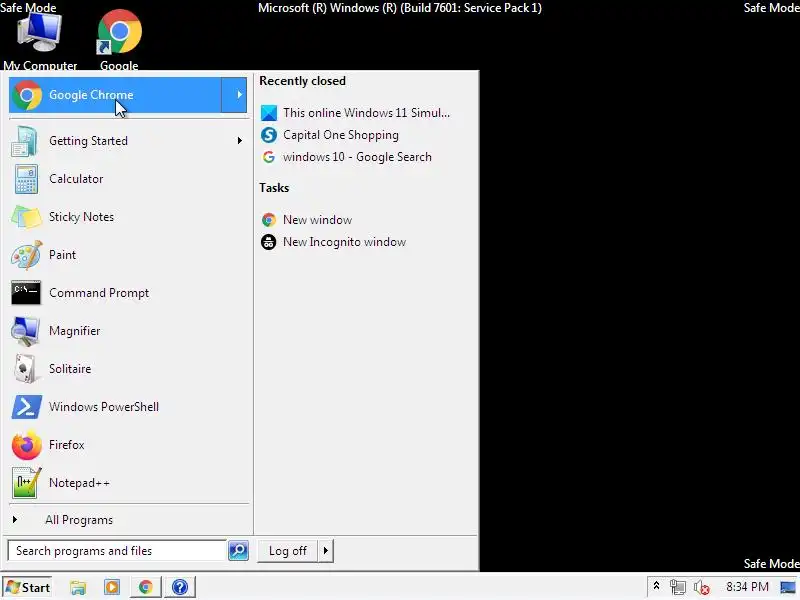This screenshot has width=800, height=600.
Task: Open Notepad++ via its icon
Action: coord(26,483)
